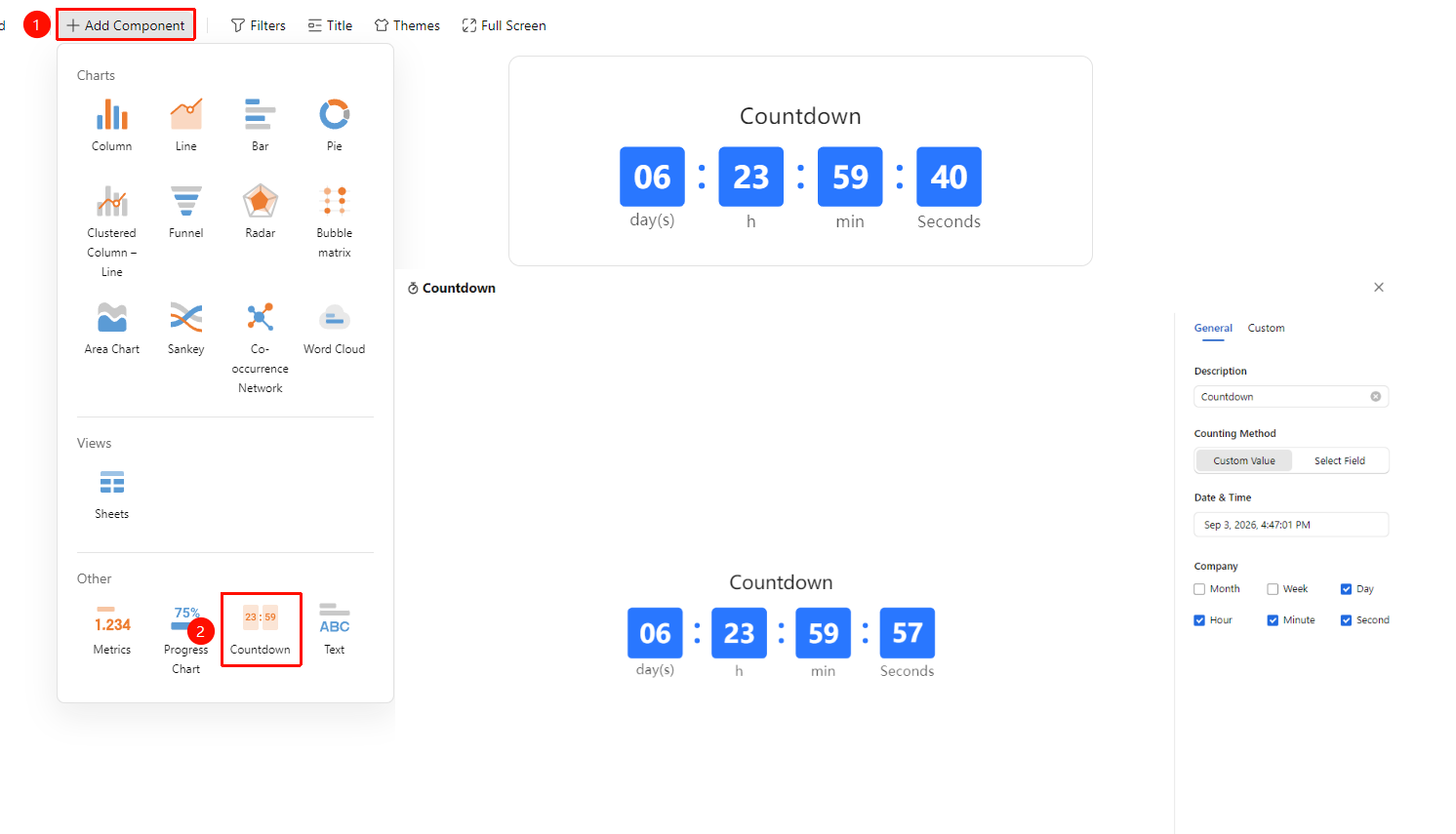The width and height of the screenshot is (1456, 834).
Task: Select the Radar chart icon
Action: (261, 202)
